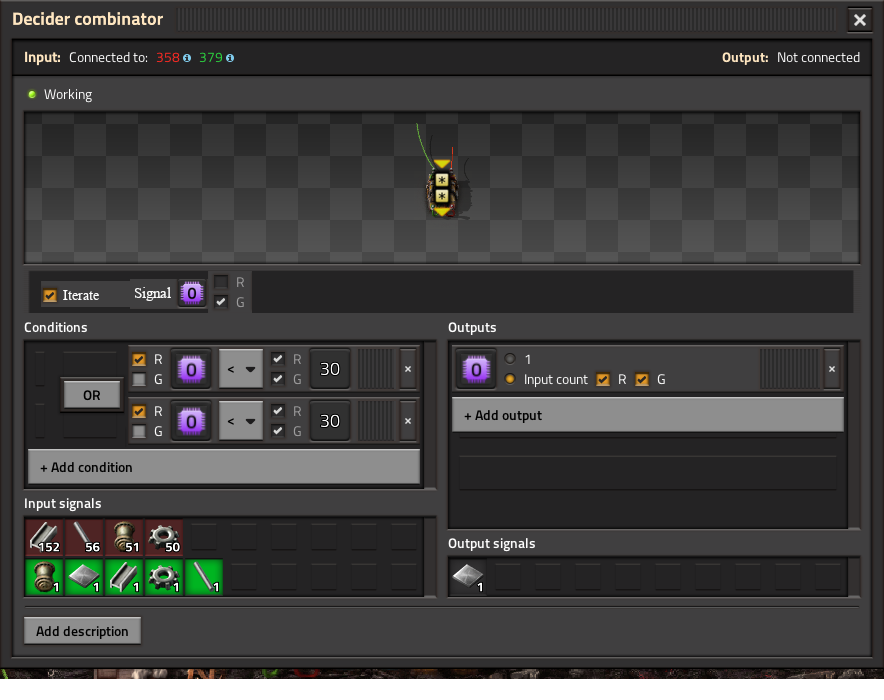Grab the second condition drag handle

coord(376,421)
